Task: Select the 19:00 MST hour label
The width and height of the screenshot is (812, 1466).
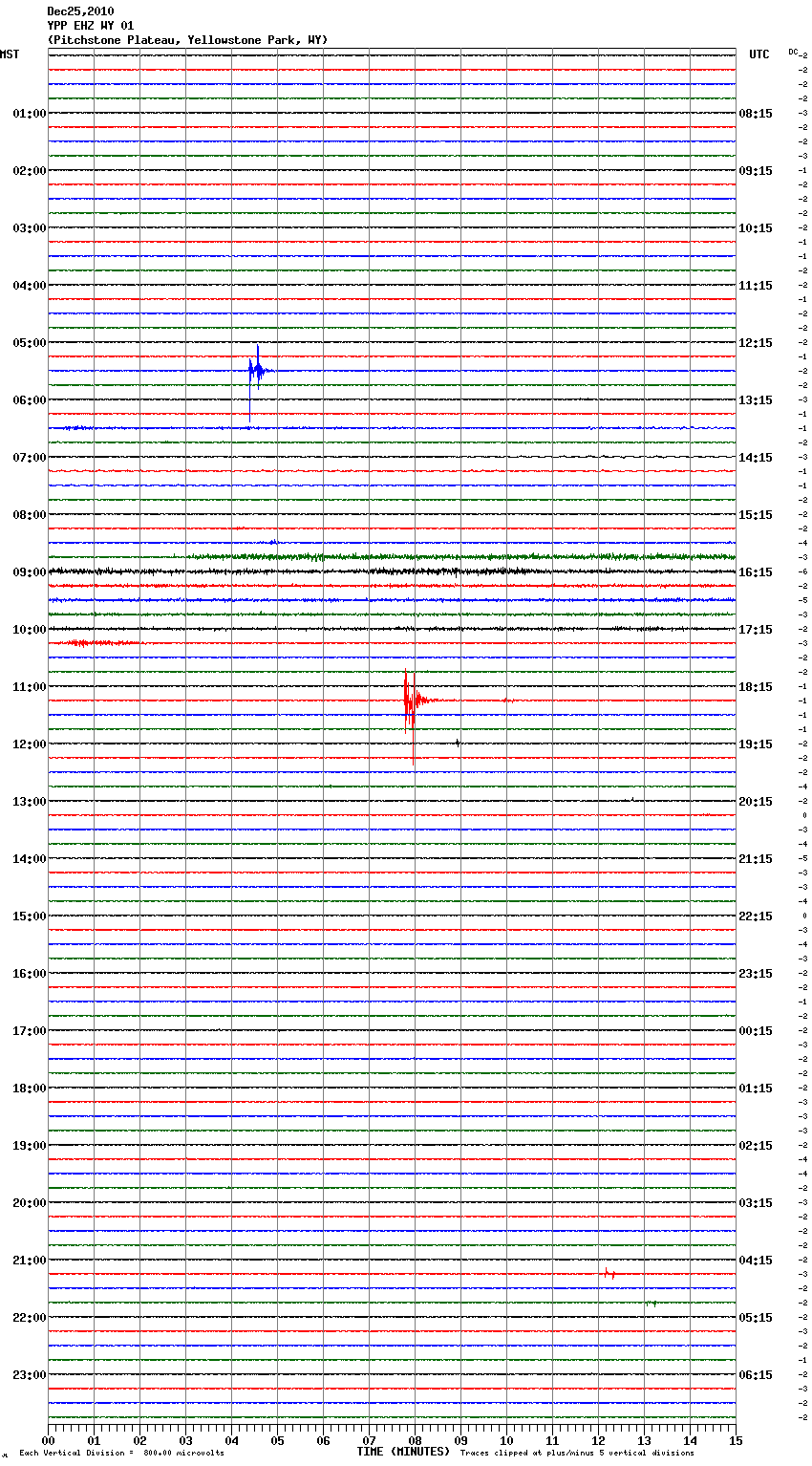Action: (30, 1146)
